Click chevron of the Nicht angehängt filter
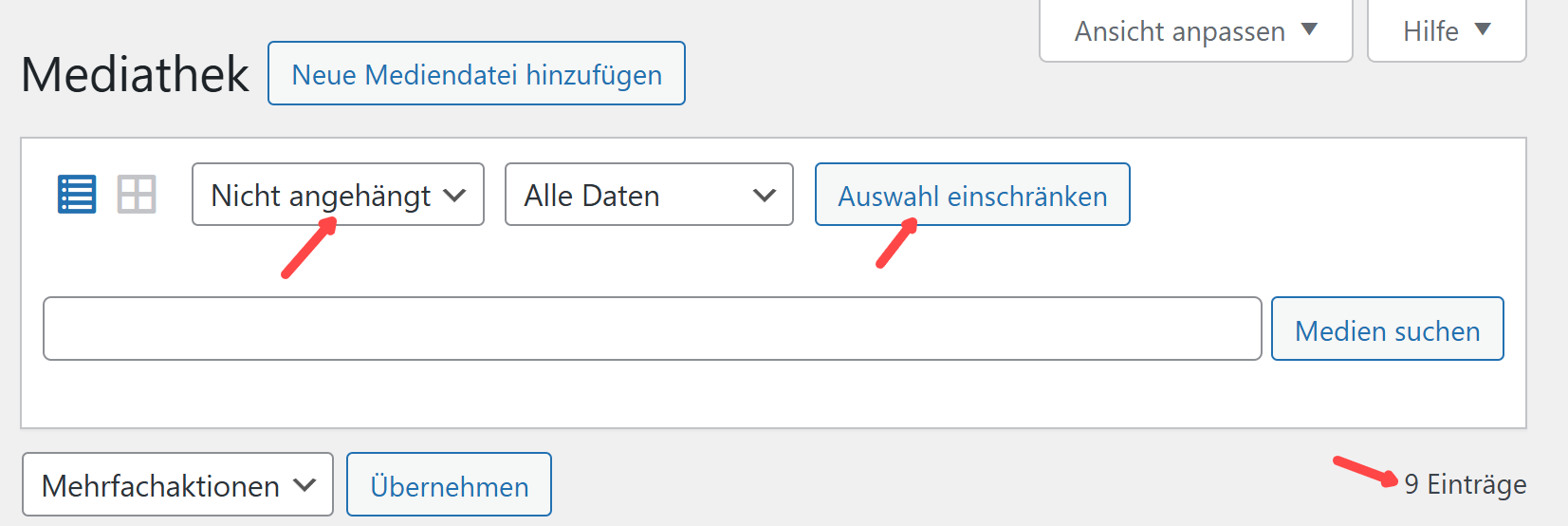 click(x=455, y=196)
